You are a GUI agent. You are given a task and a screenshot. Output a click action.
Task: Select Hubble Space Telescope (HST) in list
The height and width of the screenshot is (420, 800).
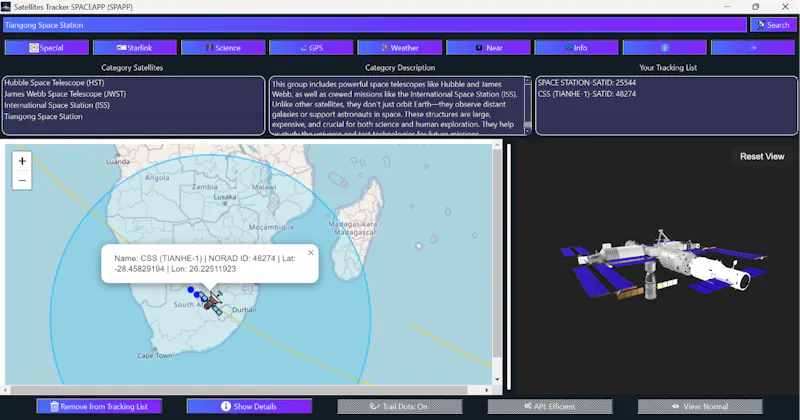tap(55, 83)
